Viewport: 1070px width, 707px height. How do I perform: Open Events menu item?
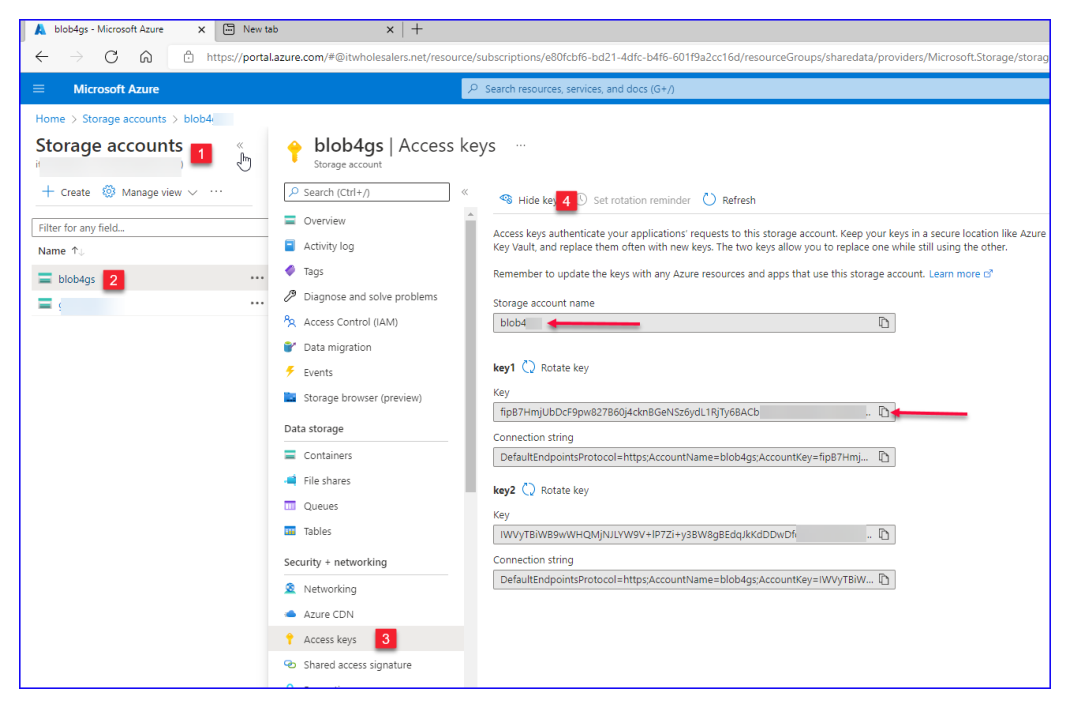(318, 372)
